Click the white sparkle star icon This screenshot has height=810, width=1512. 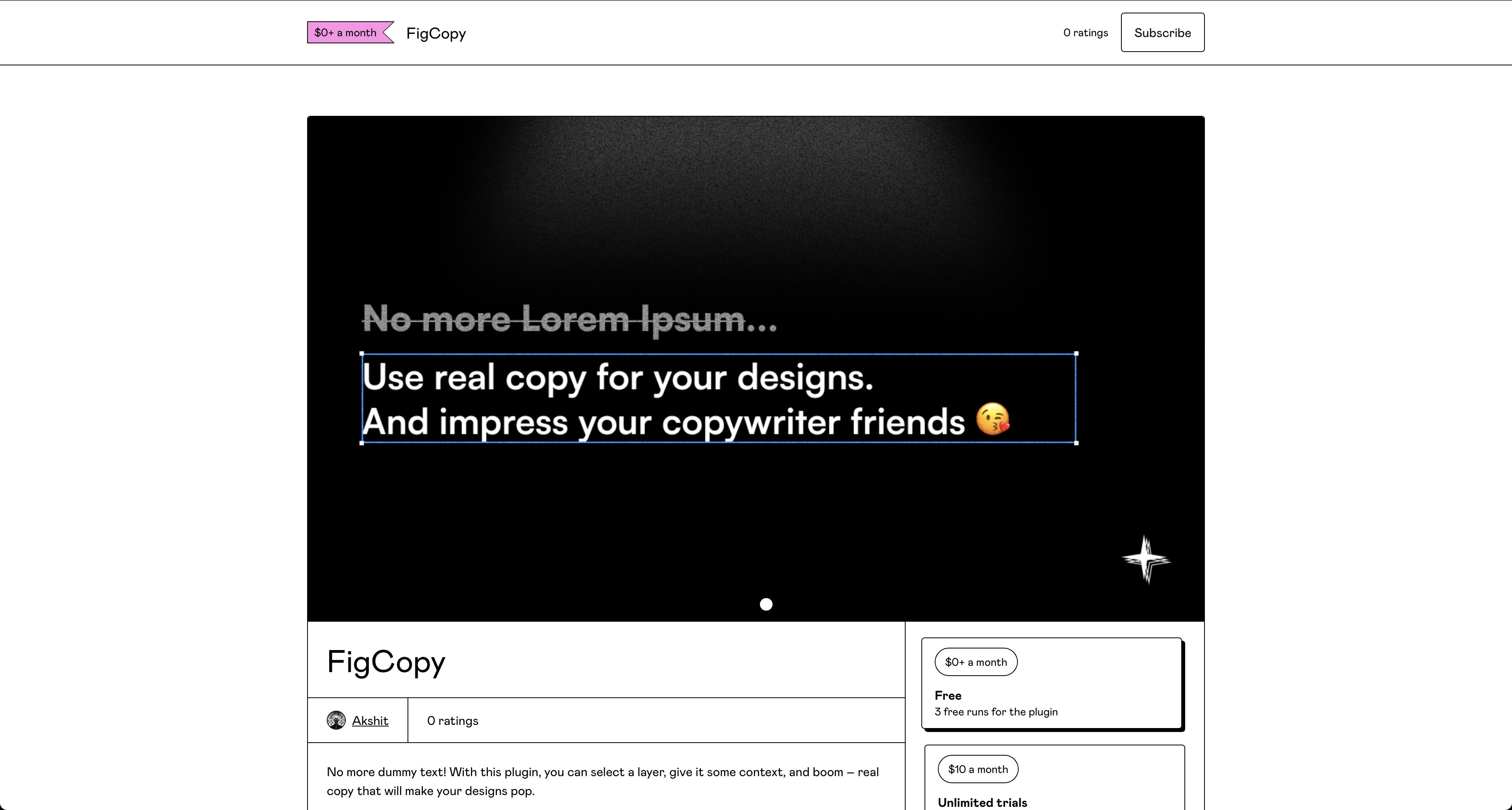click(1145, 559)
